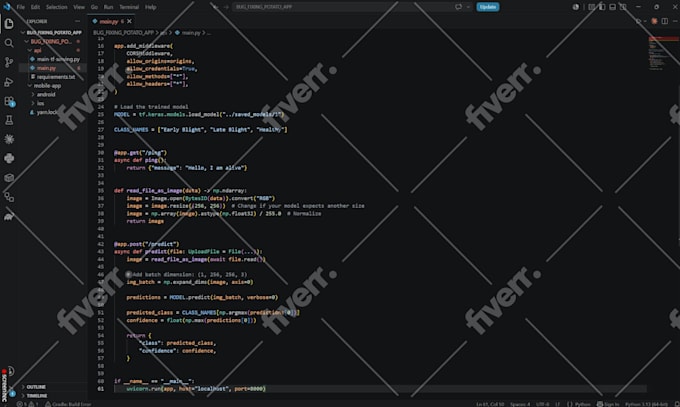680x407 pixels.
Task: Click the split editor right icon
Action: coord(664,21)
